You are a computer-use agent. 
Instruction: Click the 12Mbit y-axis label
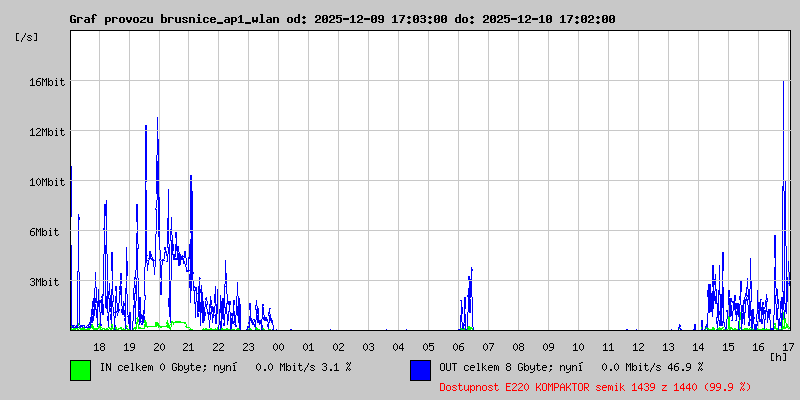point(46,132)
